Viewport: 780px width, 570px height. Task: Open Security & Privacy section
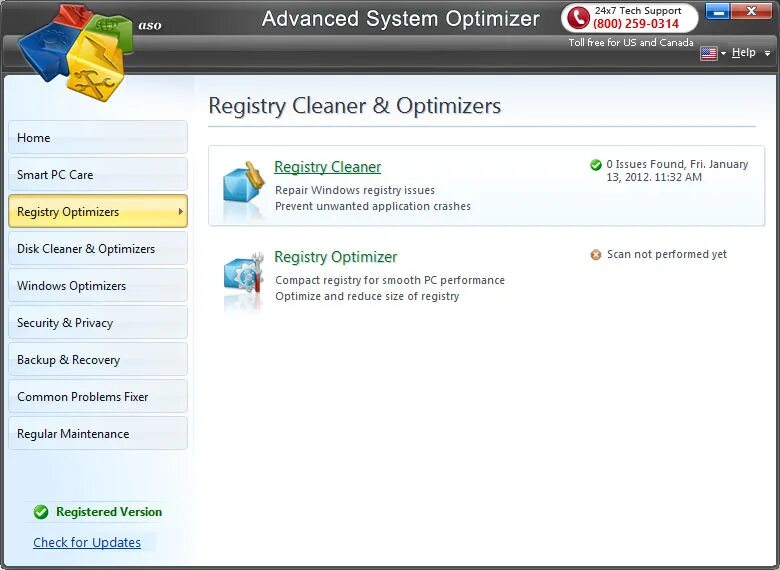[x=98, y=322]
